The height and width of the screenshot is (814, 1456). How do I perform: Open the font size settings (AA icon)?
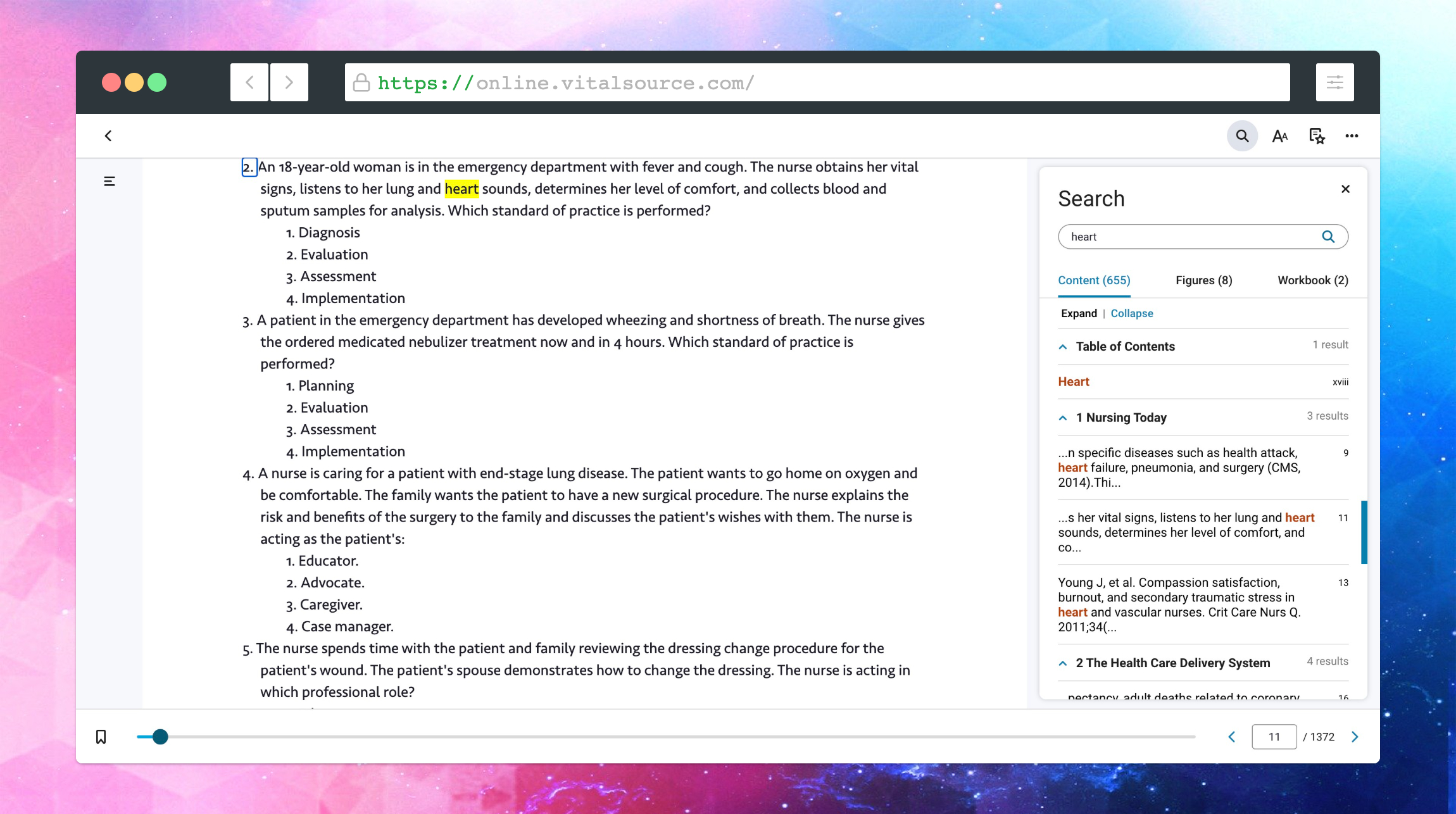[x=1280, y=135]
